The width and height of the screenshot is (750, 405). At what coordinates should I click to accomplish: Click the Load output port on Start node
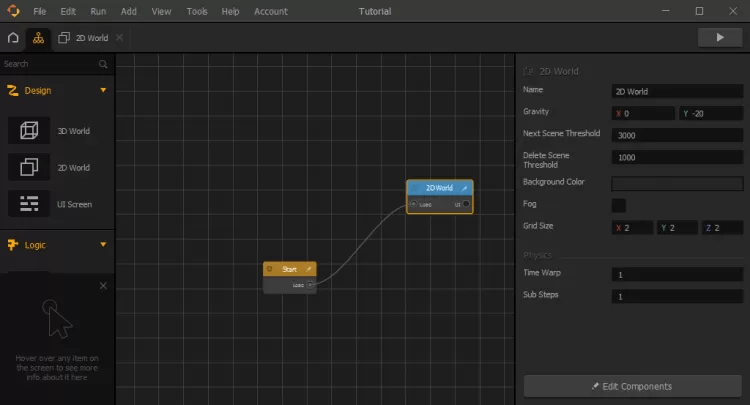click(x=310, y=285)
